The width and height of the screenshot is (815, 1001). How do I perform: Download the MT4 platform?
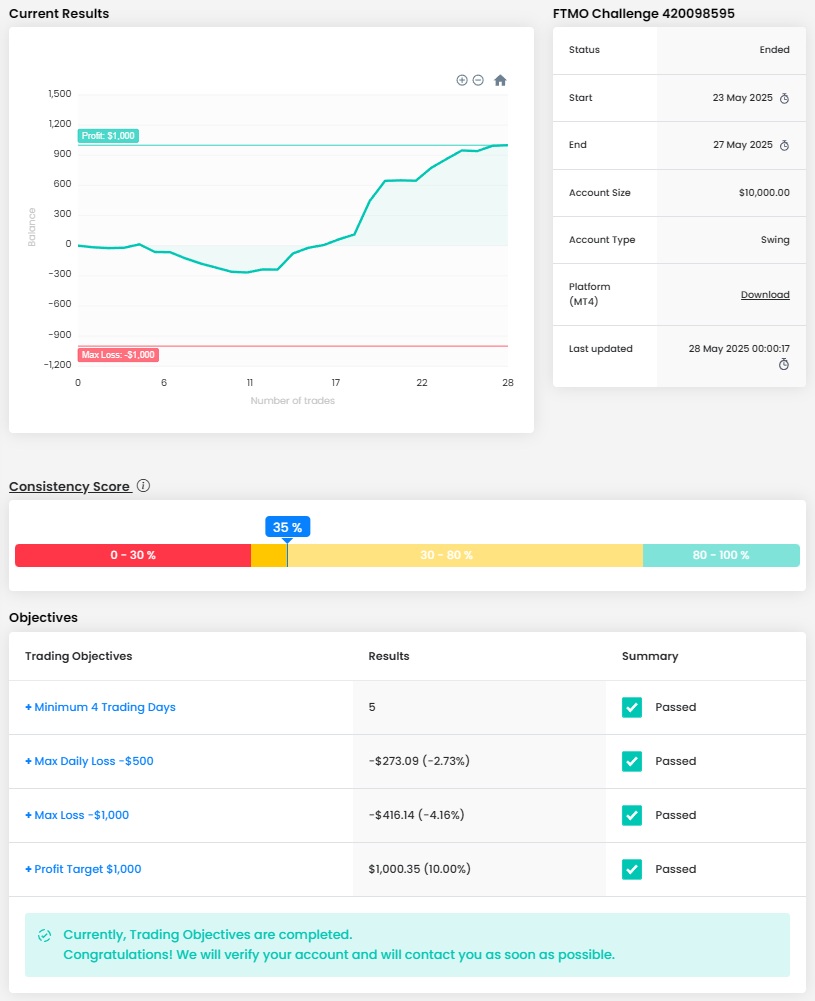tap(765, 294)
